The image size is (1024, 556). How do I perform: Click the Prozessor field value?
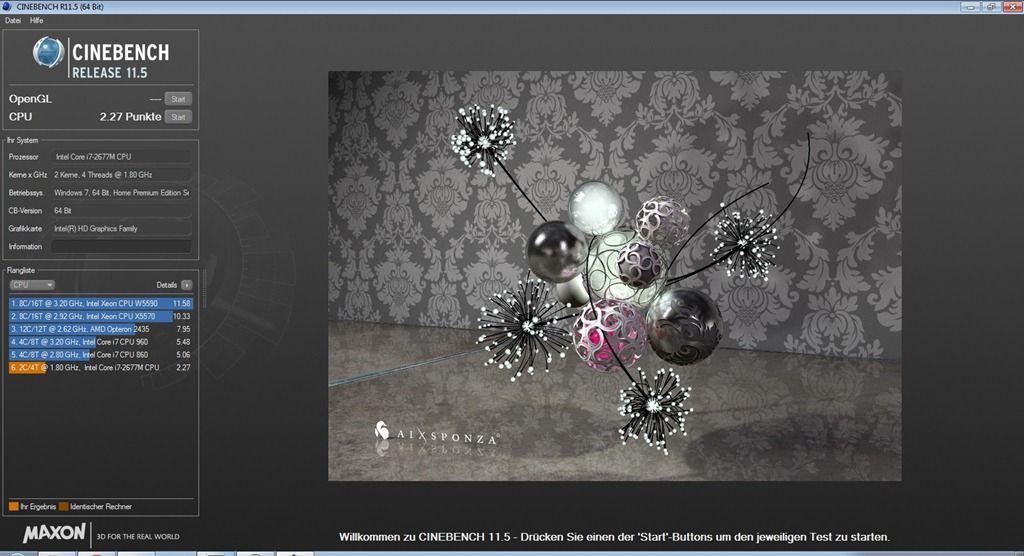pyautogui.click(x=121, y=157)
